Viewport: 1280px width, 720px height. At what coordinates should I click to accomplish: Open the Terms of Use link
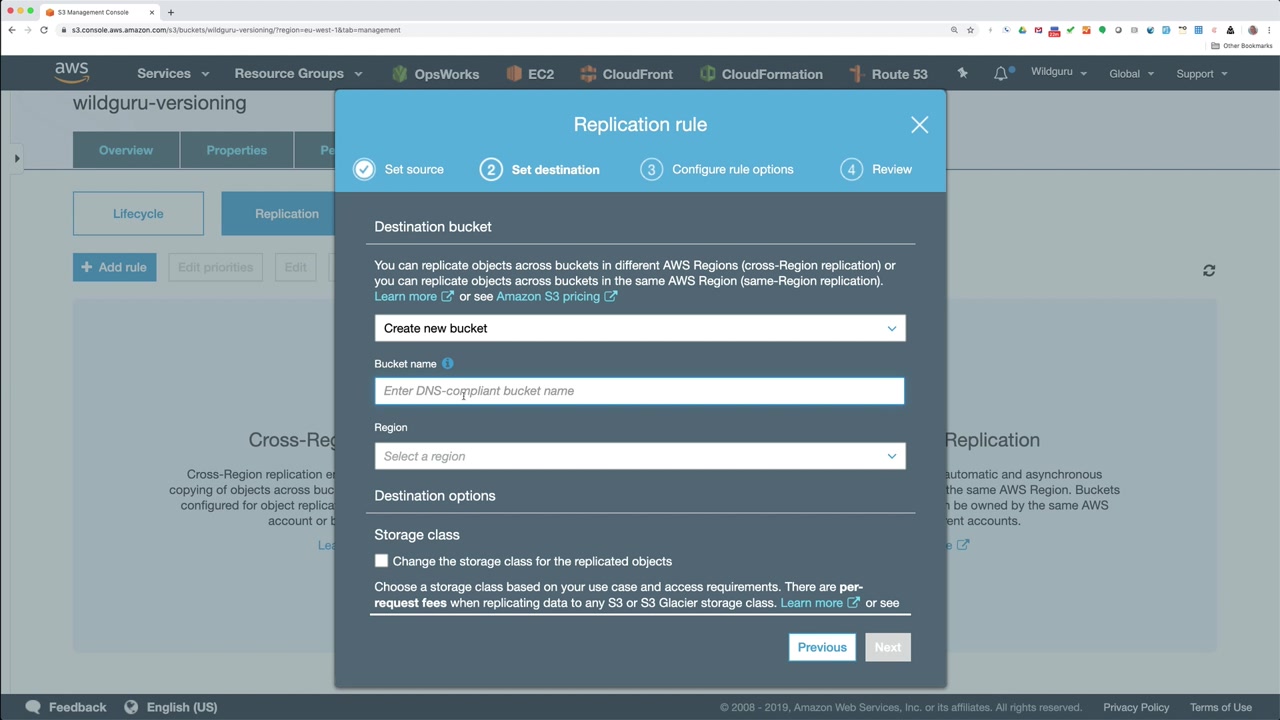pyautogui.click(x=1221, y=707)
